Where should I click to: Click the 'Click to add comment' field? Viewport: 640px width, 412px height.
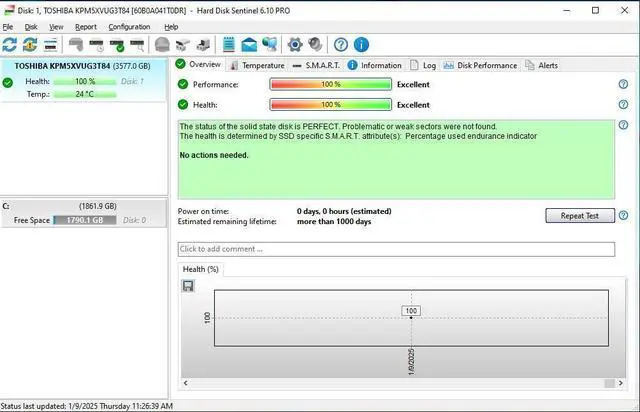(x=396, y=249)
